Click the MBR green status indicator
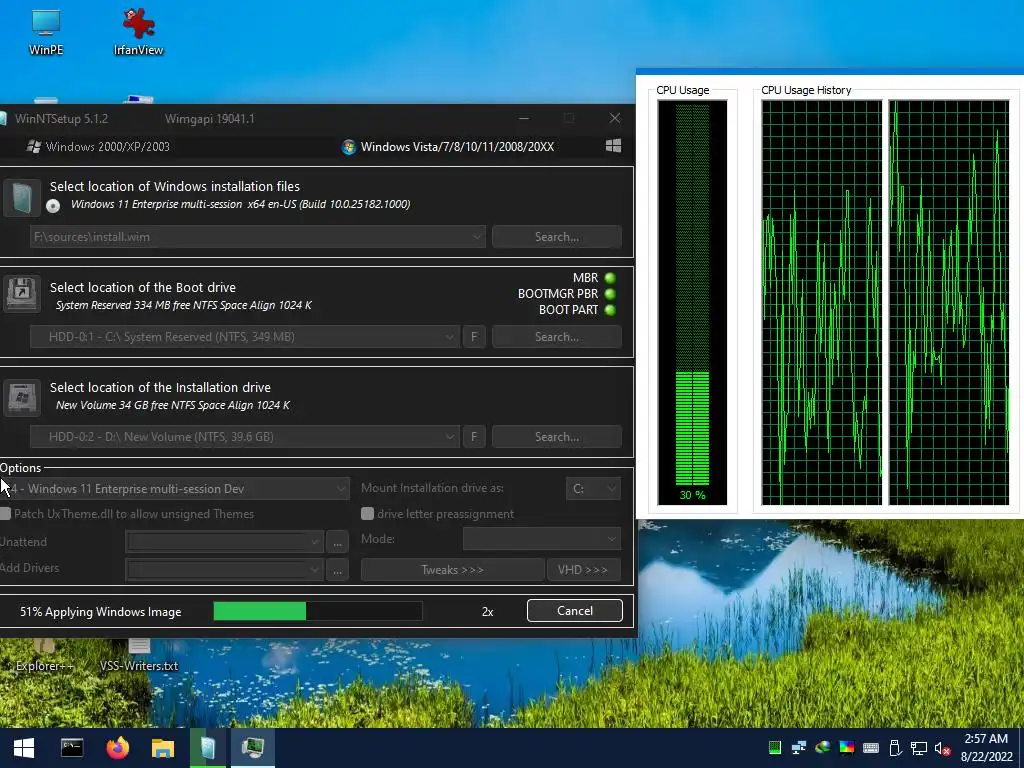 pos(610,278)
